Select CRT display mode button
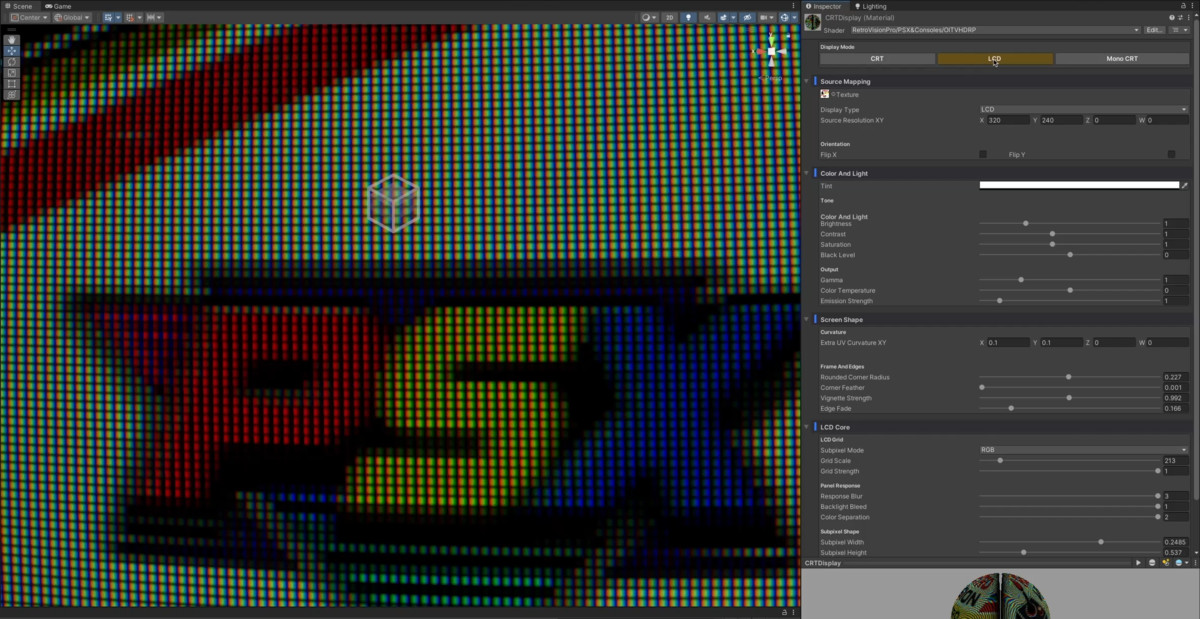1200x619 pixels. click(x=877, y=59)
